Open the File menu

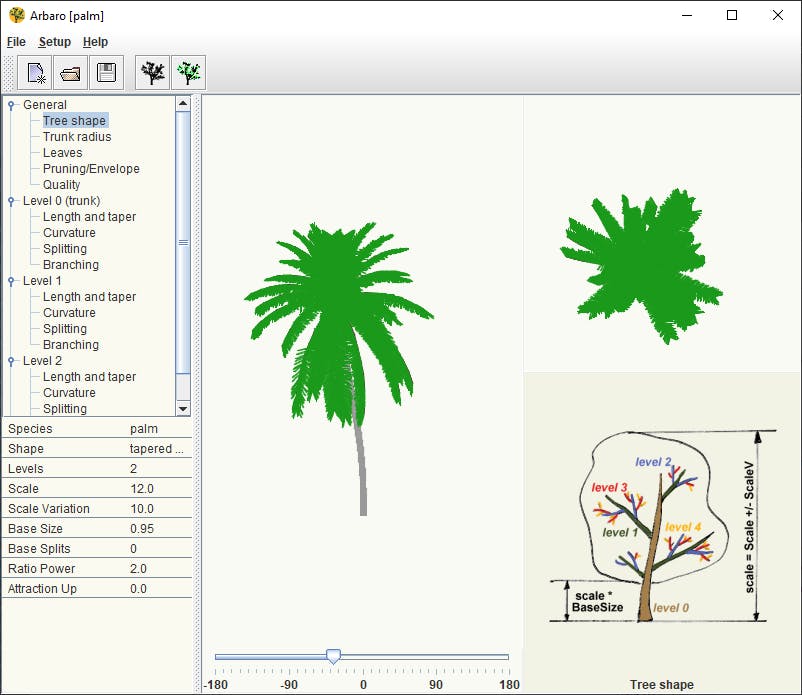click(16, 42)
